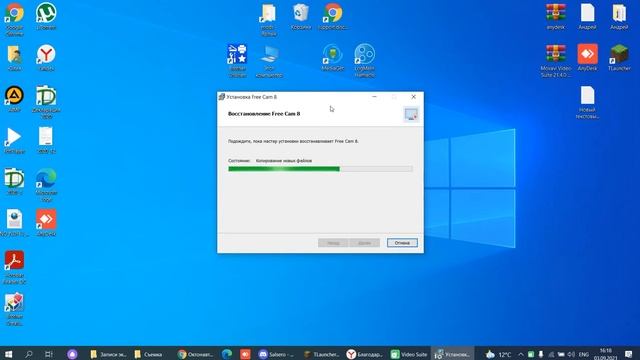Switch to the Video Suite taskbar item
Viewport: 640px width, 360px height.
click(x=409, y=354)
